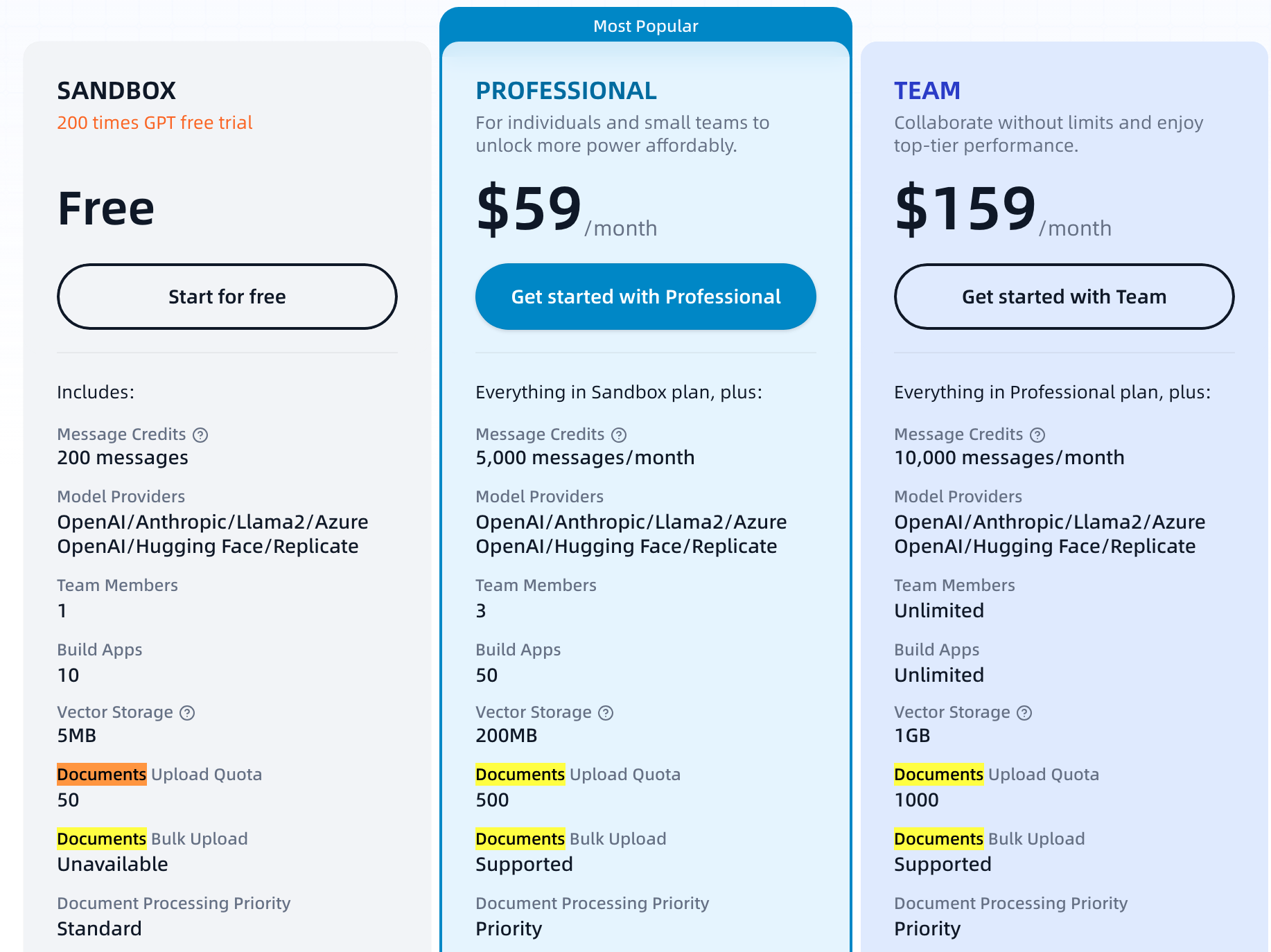This screenshot has width=1271, height=952.
Task: Select the SANDBOX plan title
Action: pyautogui.click(x=116, y=91)
